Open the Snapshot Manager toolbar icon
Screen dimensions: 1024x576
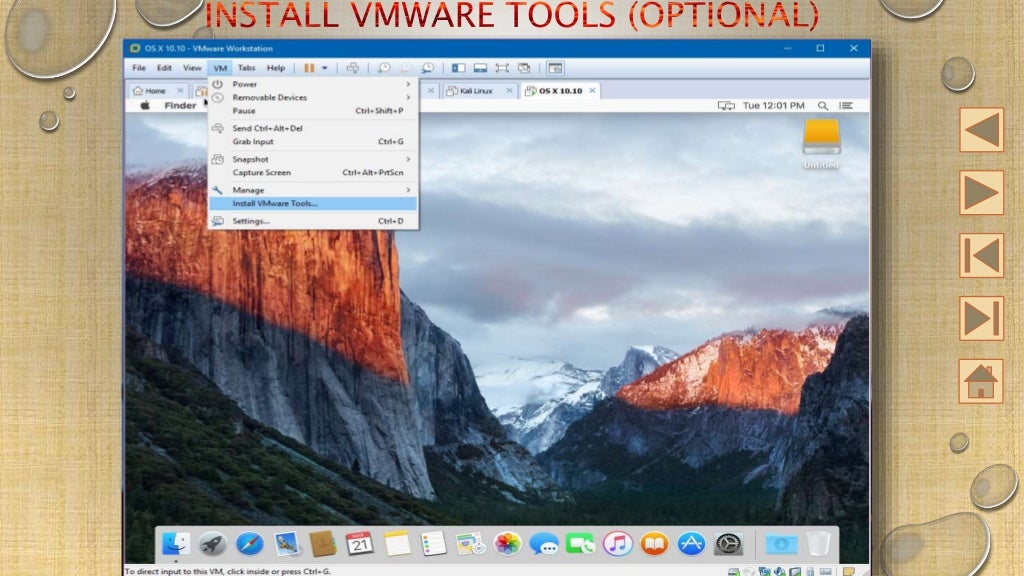(x=428, y=68)
